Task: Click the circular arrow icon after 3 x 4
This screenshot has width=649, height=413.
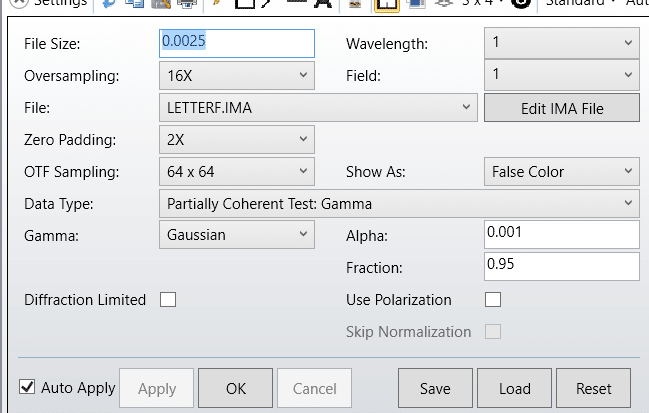Action: tap(520, 4)
